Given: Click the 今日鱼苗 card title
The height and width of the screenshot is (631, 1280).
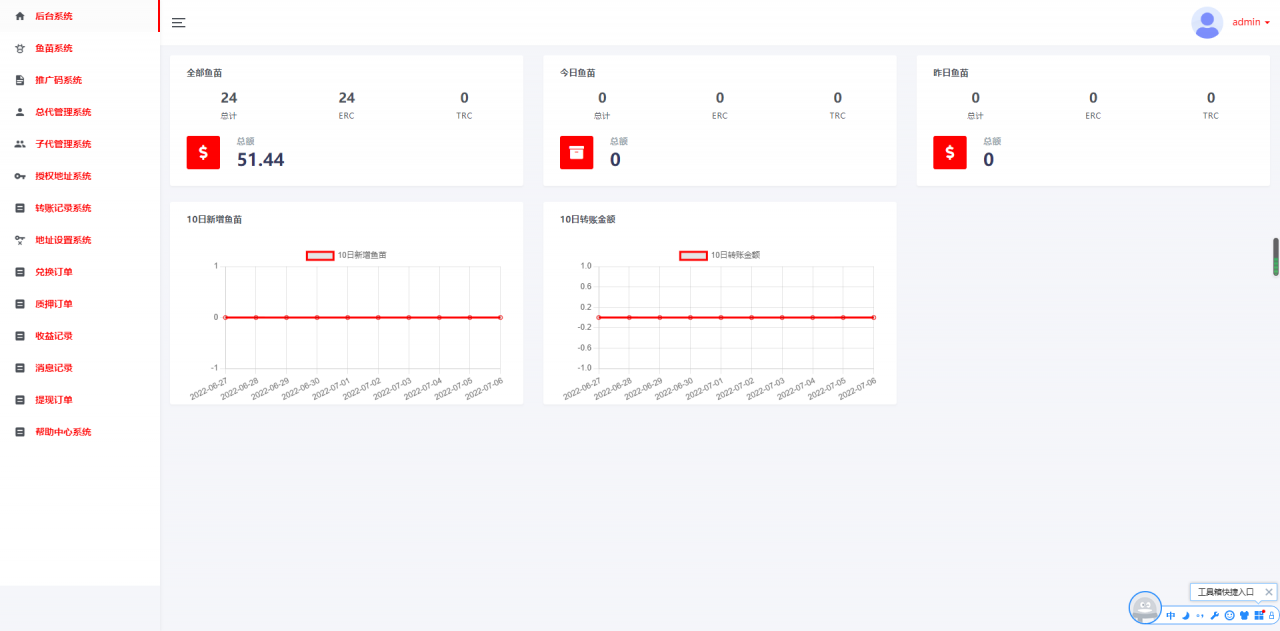Looking at the screenshot, I should [578, 73].
